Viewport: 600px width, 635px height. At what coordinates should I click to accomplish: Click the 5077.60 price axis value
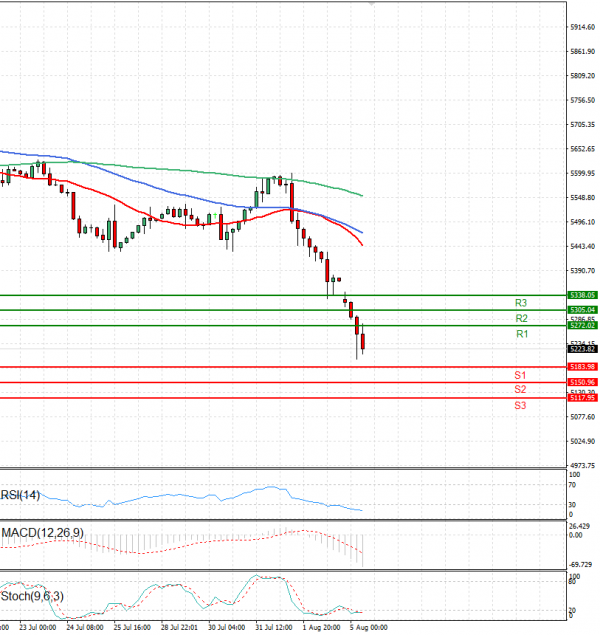pyautogui.click(x=582, y=417)
